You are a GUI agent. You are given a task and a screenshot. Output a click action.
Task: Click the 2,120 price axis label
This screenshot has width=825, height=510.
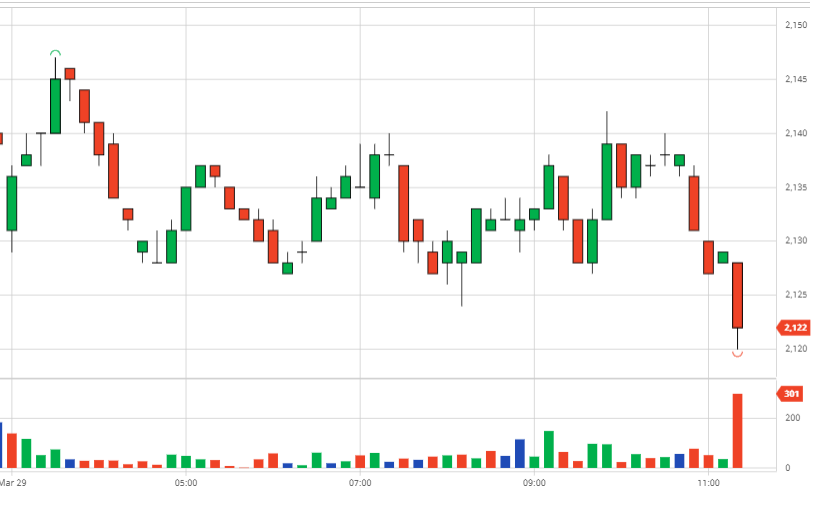796,349
